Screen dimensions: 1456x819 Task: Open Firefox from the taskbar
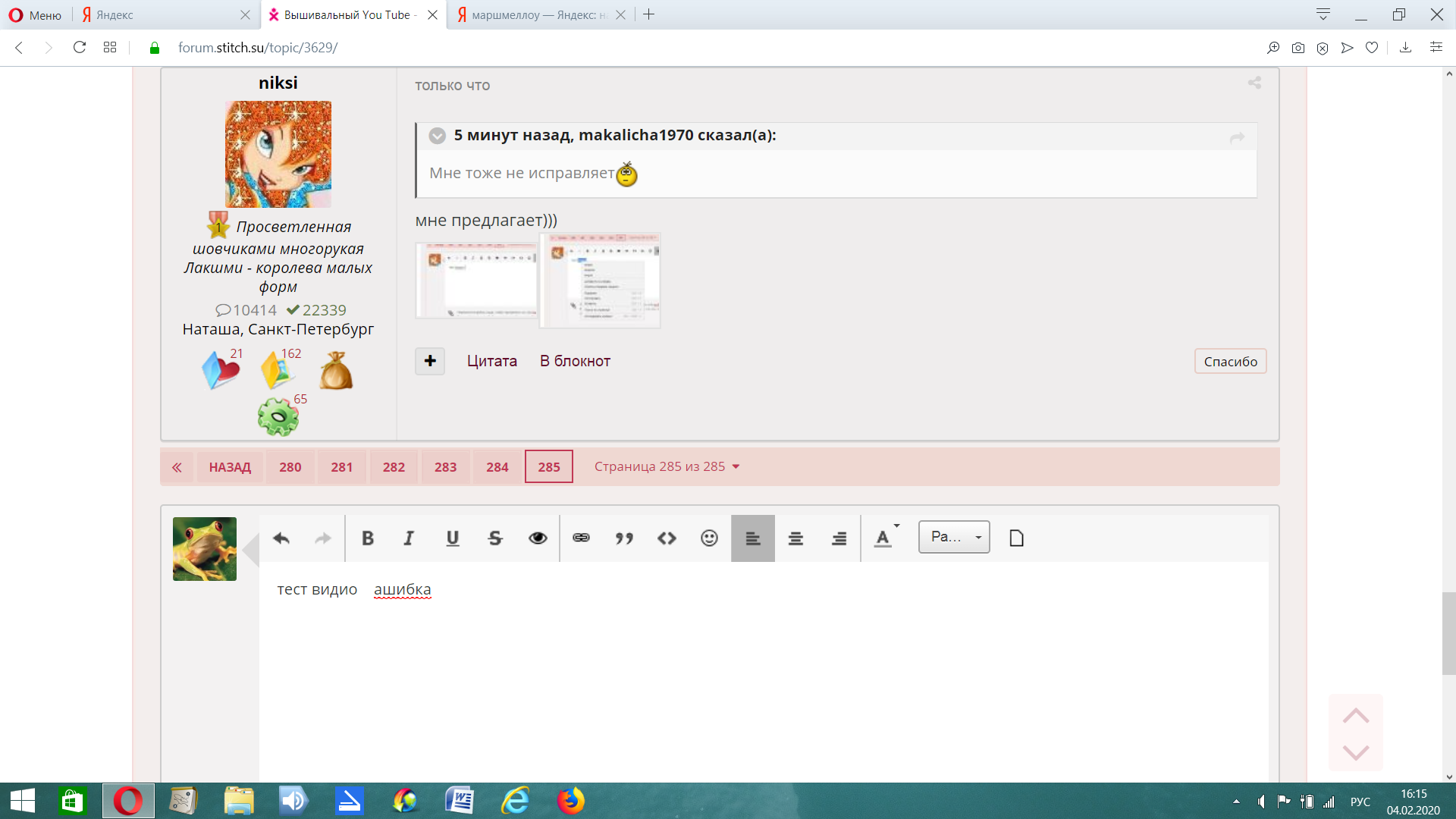coord(570,801)
